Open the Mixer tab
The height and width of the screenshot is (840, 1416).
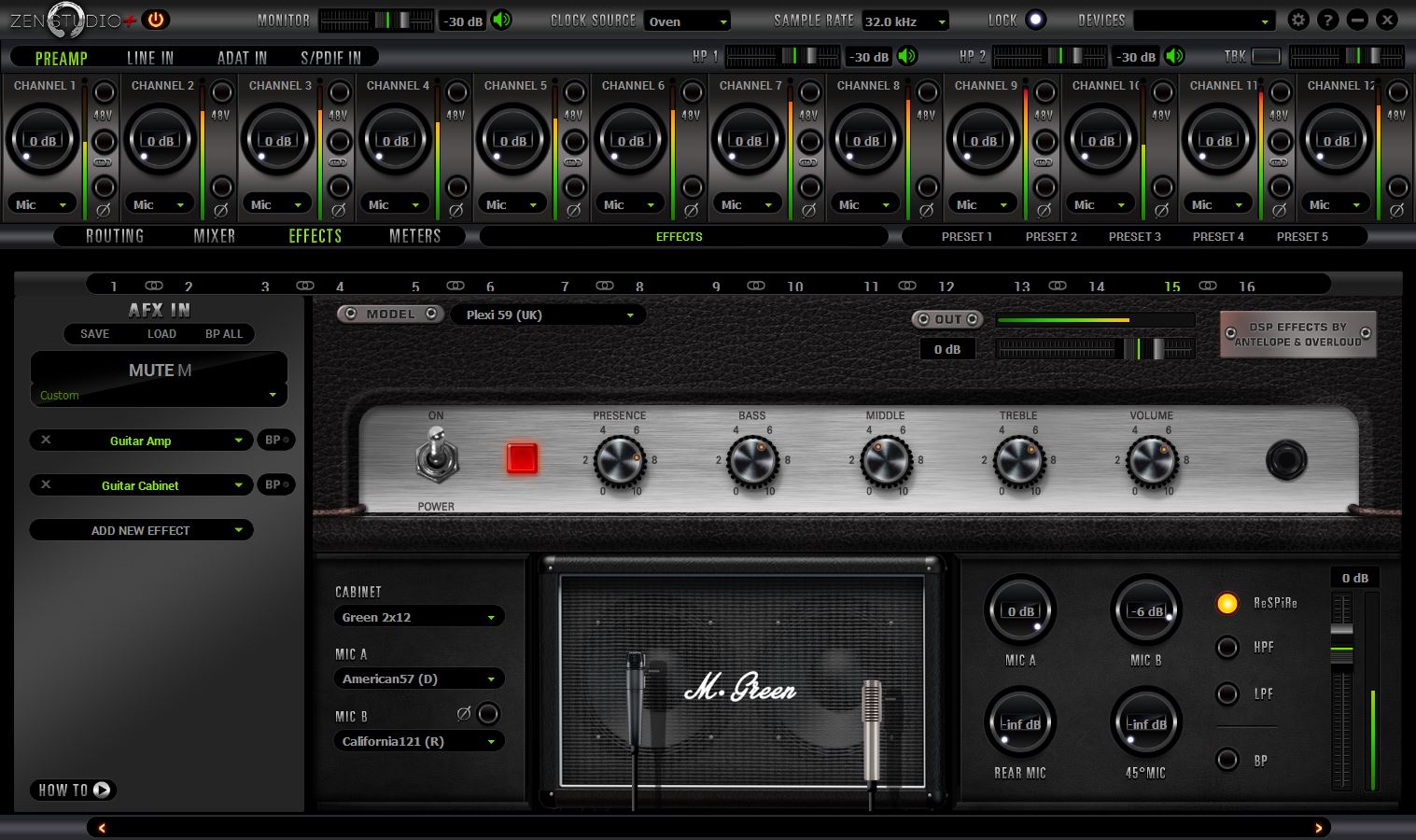tap(215, 236)
